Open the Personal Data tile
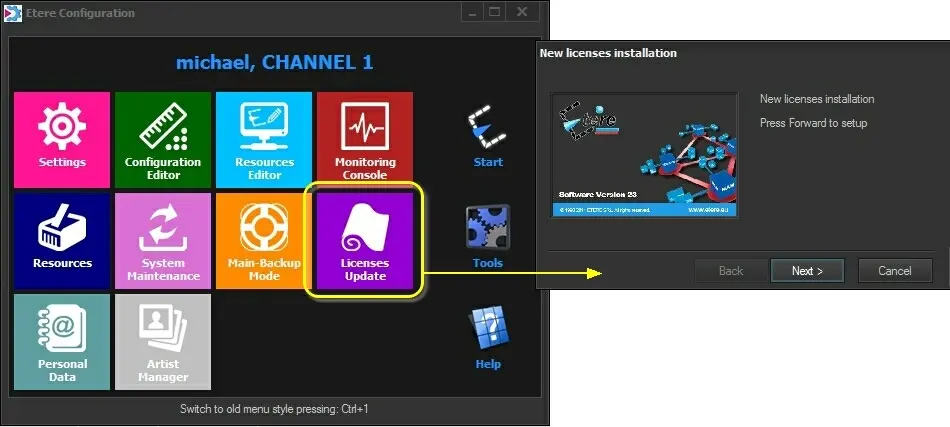 [x=62, y=341]
